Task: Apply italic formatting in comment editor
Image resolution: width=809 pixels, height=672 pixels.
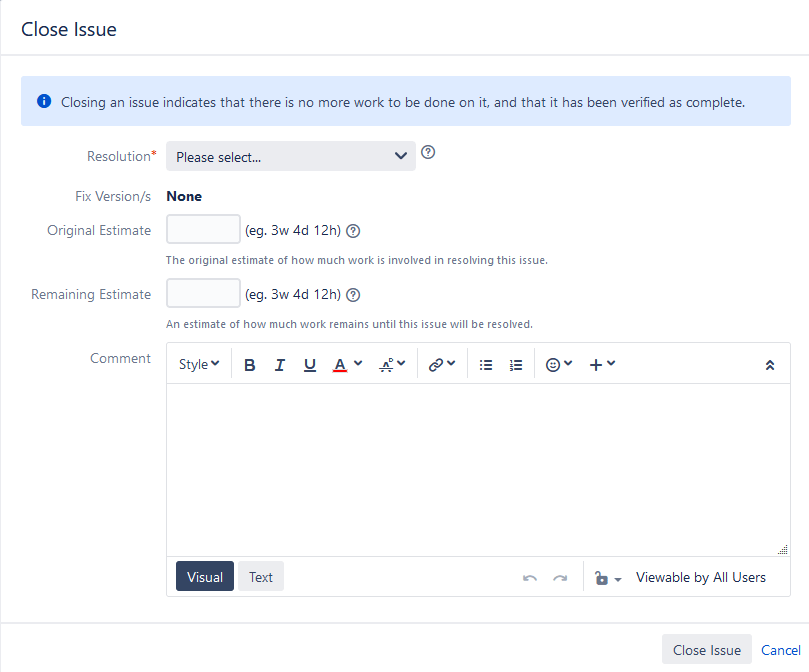Action: pos(280,365)
